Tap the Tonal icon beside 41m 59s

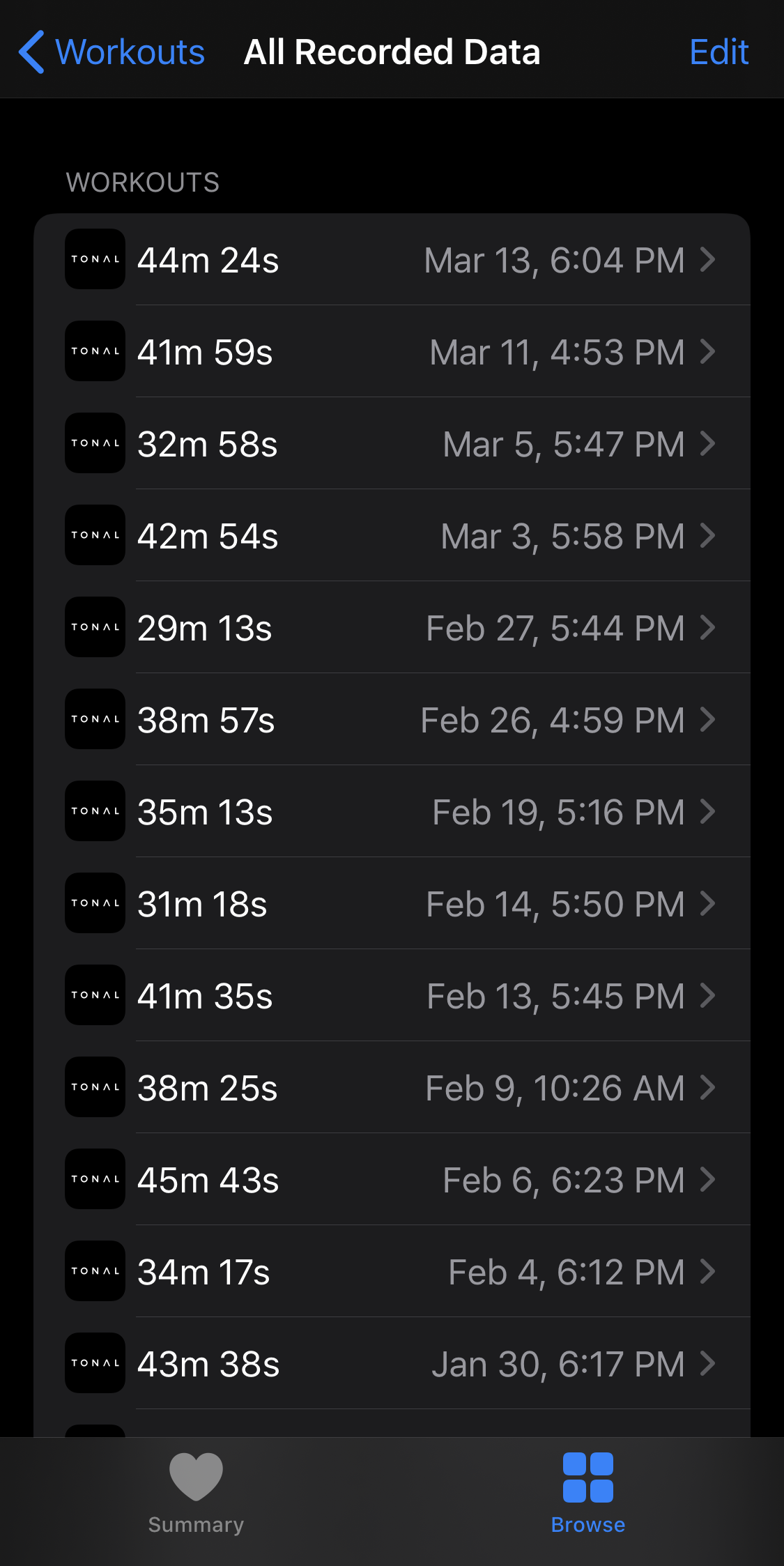tap(95, 351)
